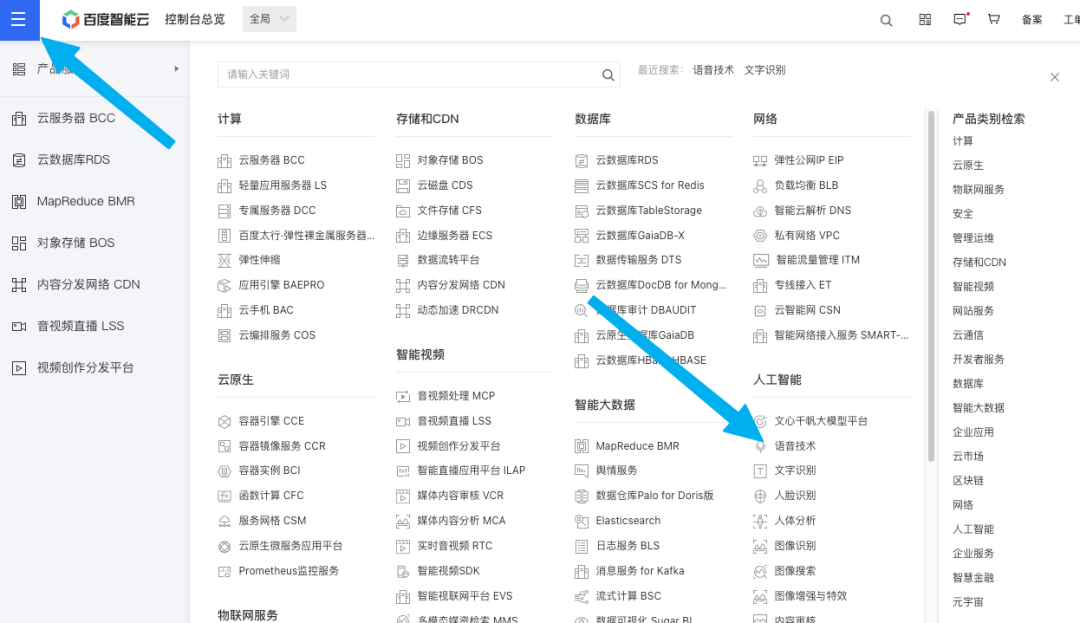
Task: Open the 全局 region dropdown
Action: [269, 19]
